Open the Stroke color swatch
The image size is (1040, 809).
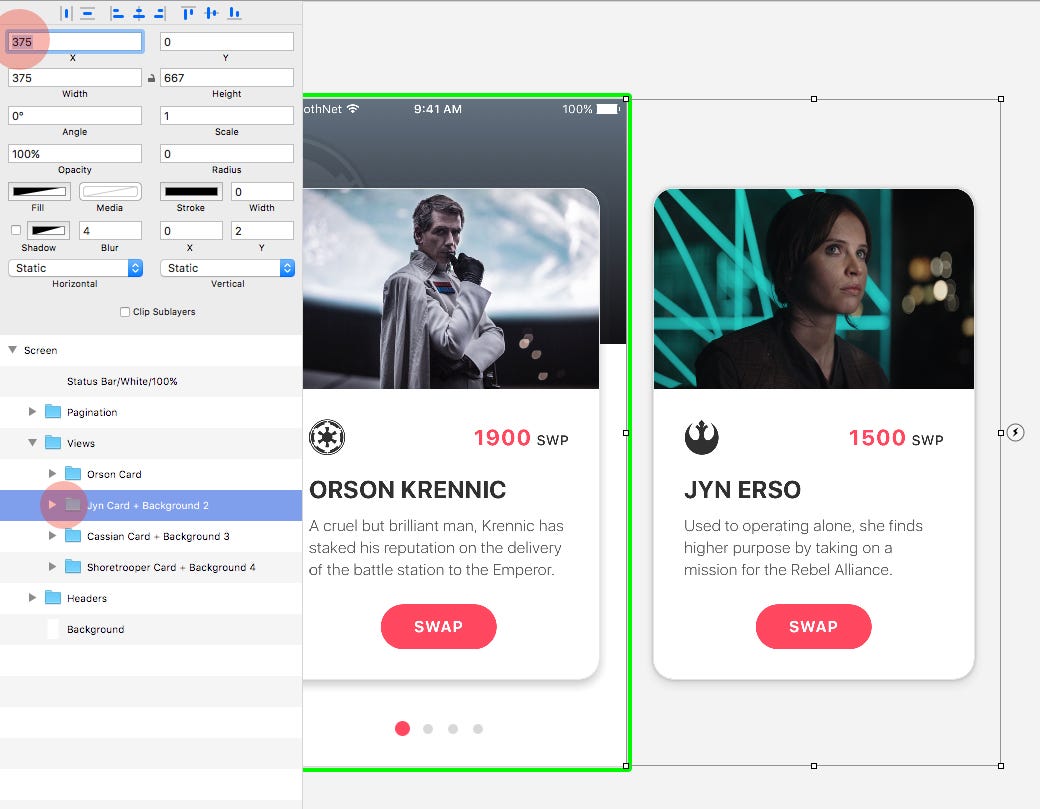(x=191, y=192)
